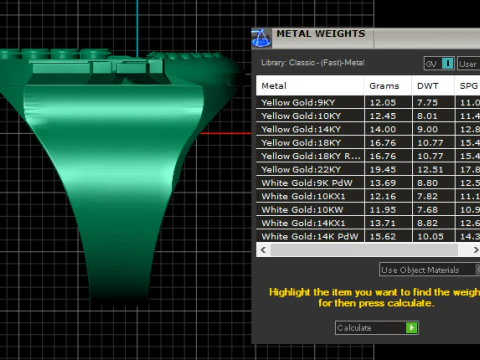Click the 15.62 grams value
The image size is (480, 360).
tap(383, 237)
